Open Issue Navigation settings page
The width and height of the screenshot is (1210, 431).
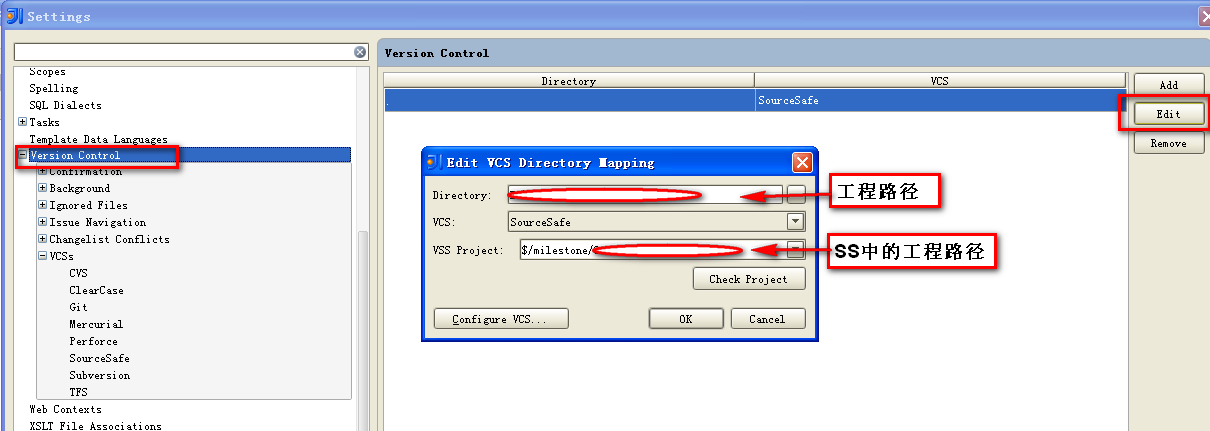98,222
